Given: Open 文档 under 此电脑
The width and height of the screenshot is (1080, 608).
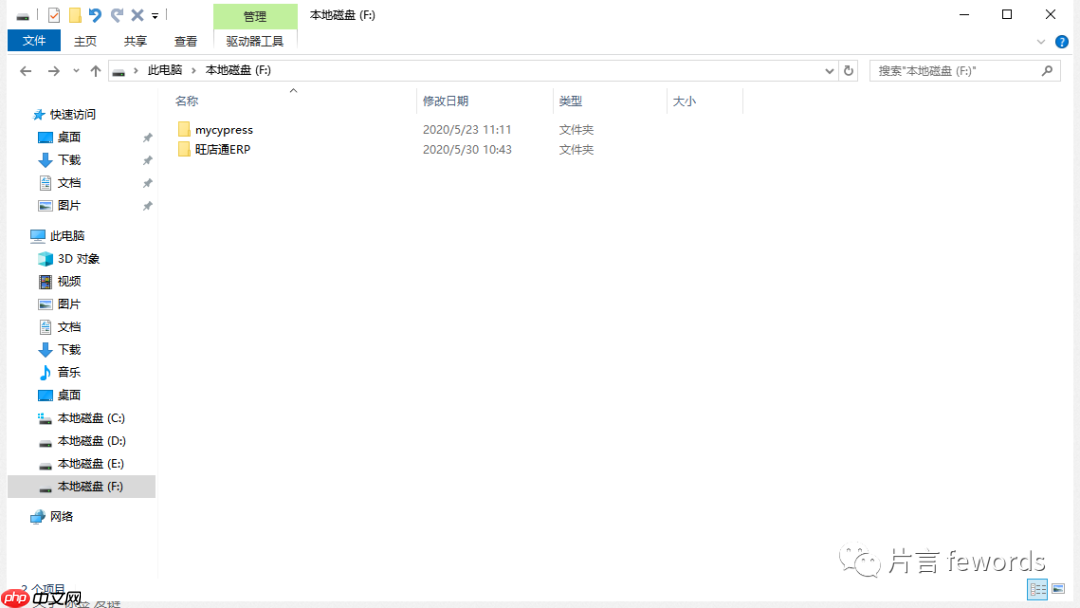Looking at the screenshot, I should coord(69,326).
